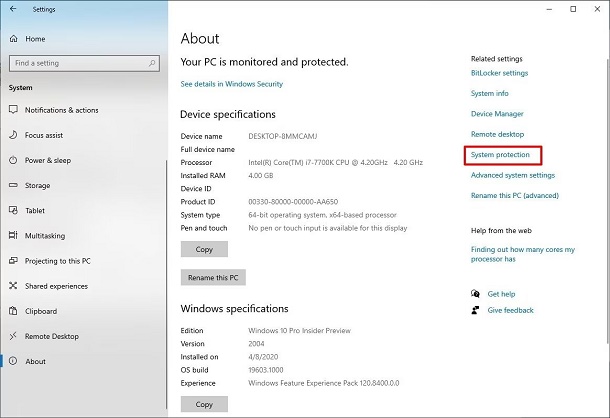Click the Notifications & actions icon

13,109
